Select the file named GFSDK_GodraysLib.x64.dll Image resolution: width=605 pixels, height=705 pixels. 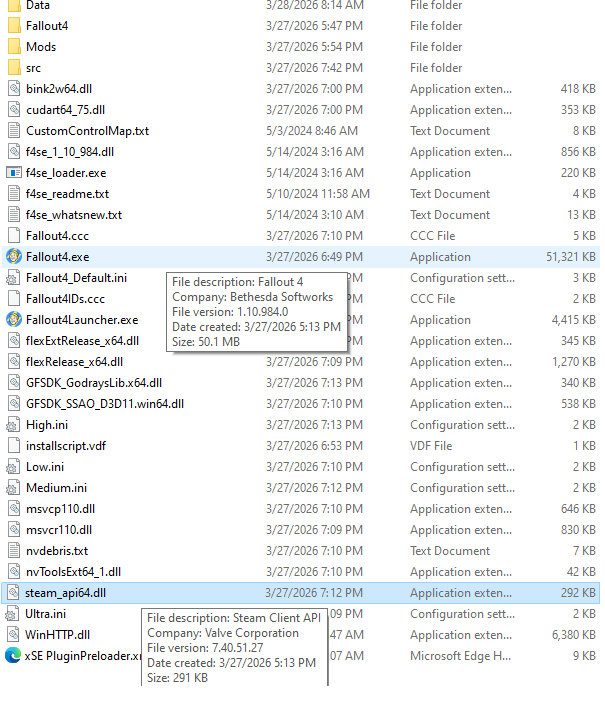point(94,383)
